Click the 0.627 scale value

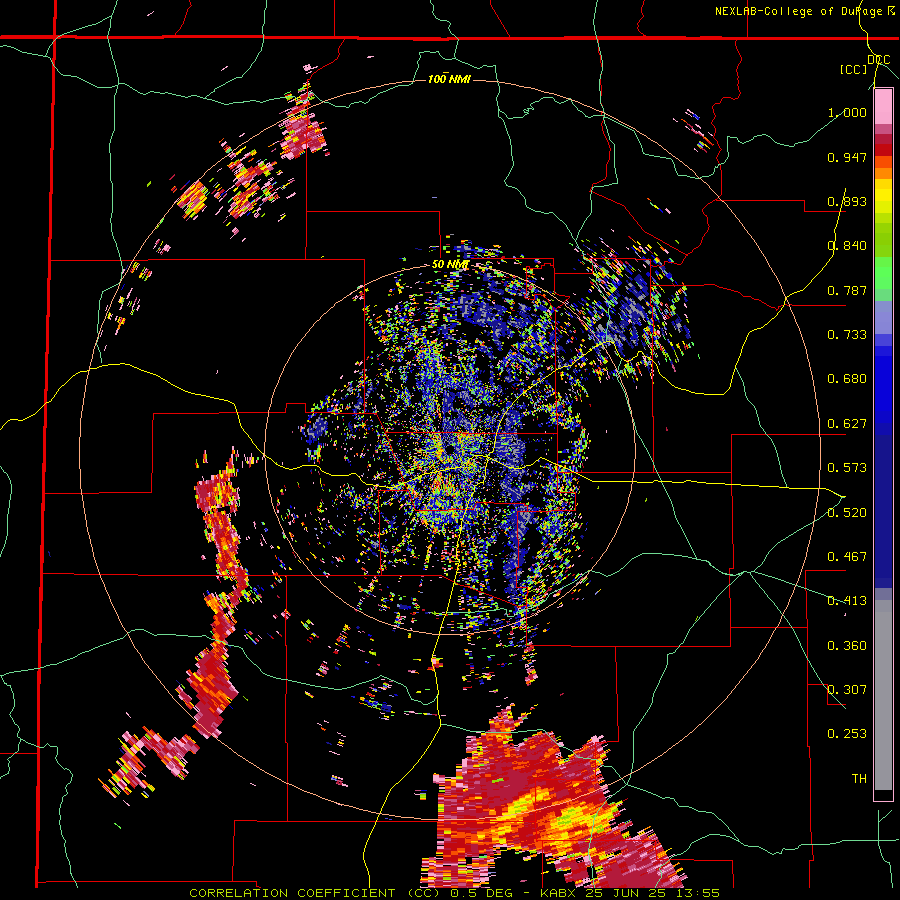tap(847, 424)
